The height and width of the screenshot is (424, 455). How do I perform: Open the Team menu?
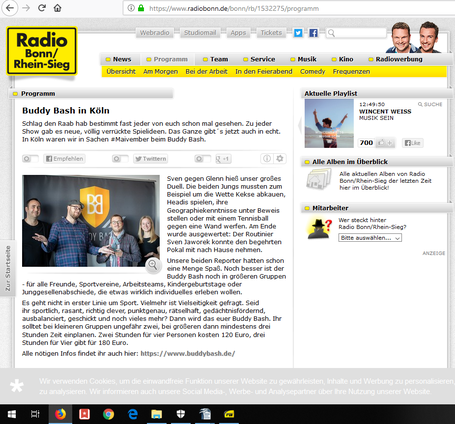(216, 59)
